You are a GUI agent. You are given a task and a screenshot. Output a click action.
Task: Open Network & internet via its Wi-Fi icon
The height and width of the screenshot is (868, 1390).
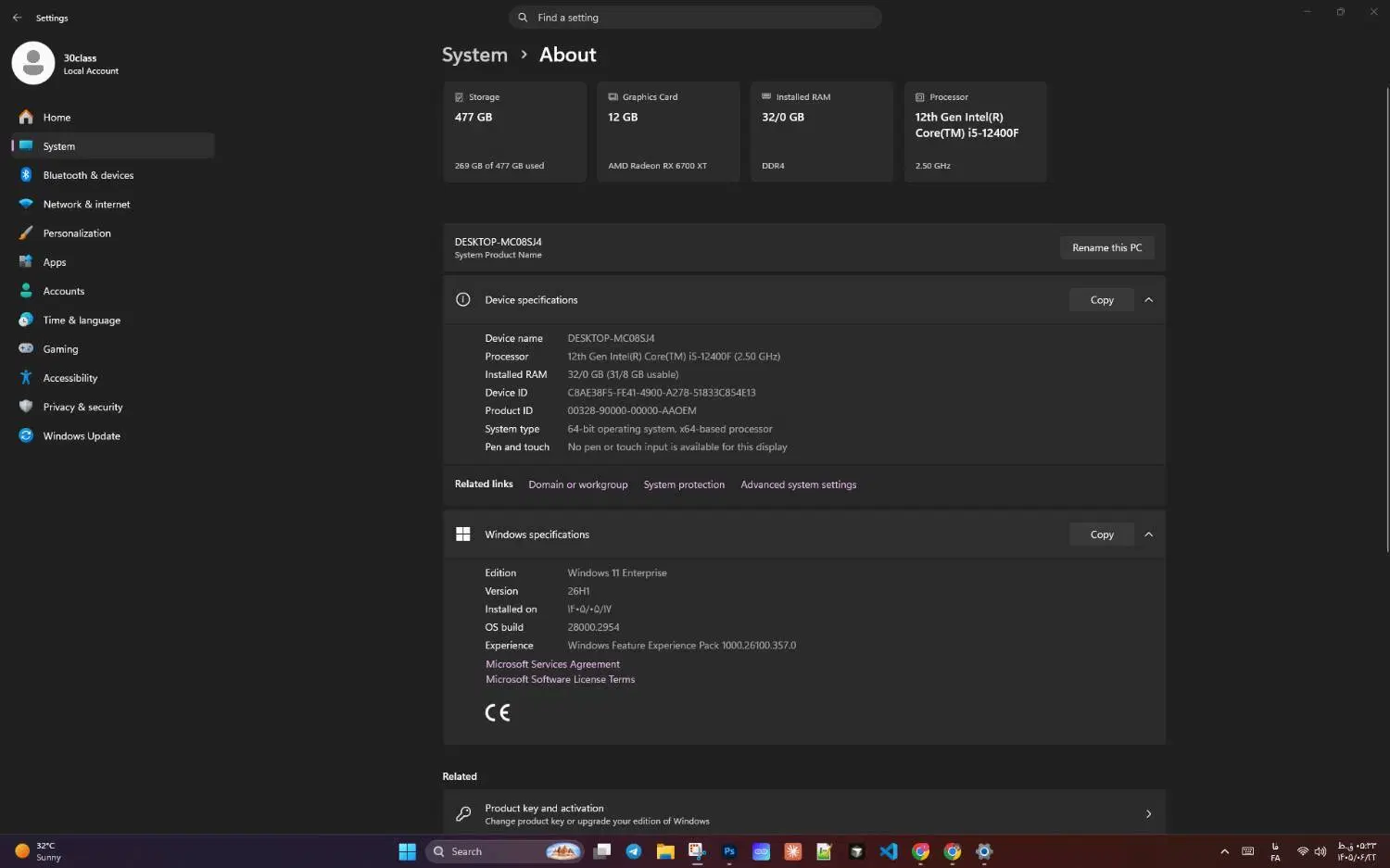point(26,204)
